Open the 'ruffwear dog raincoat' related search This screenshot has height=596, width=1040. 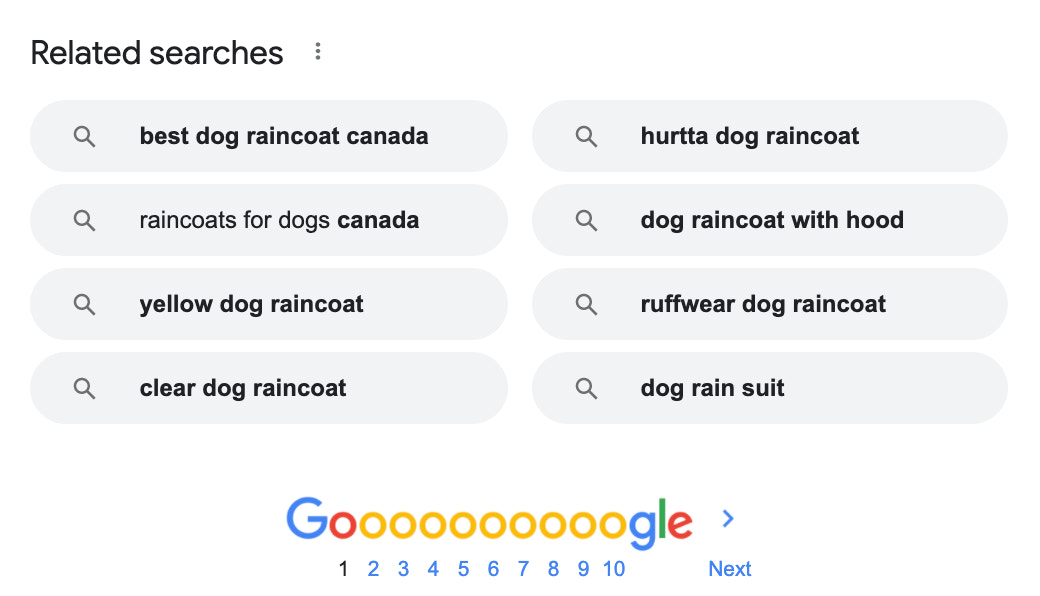point(765,304)
